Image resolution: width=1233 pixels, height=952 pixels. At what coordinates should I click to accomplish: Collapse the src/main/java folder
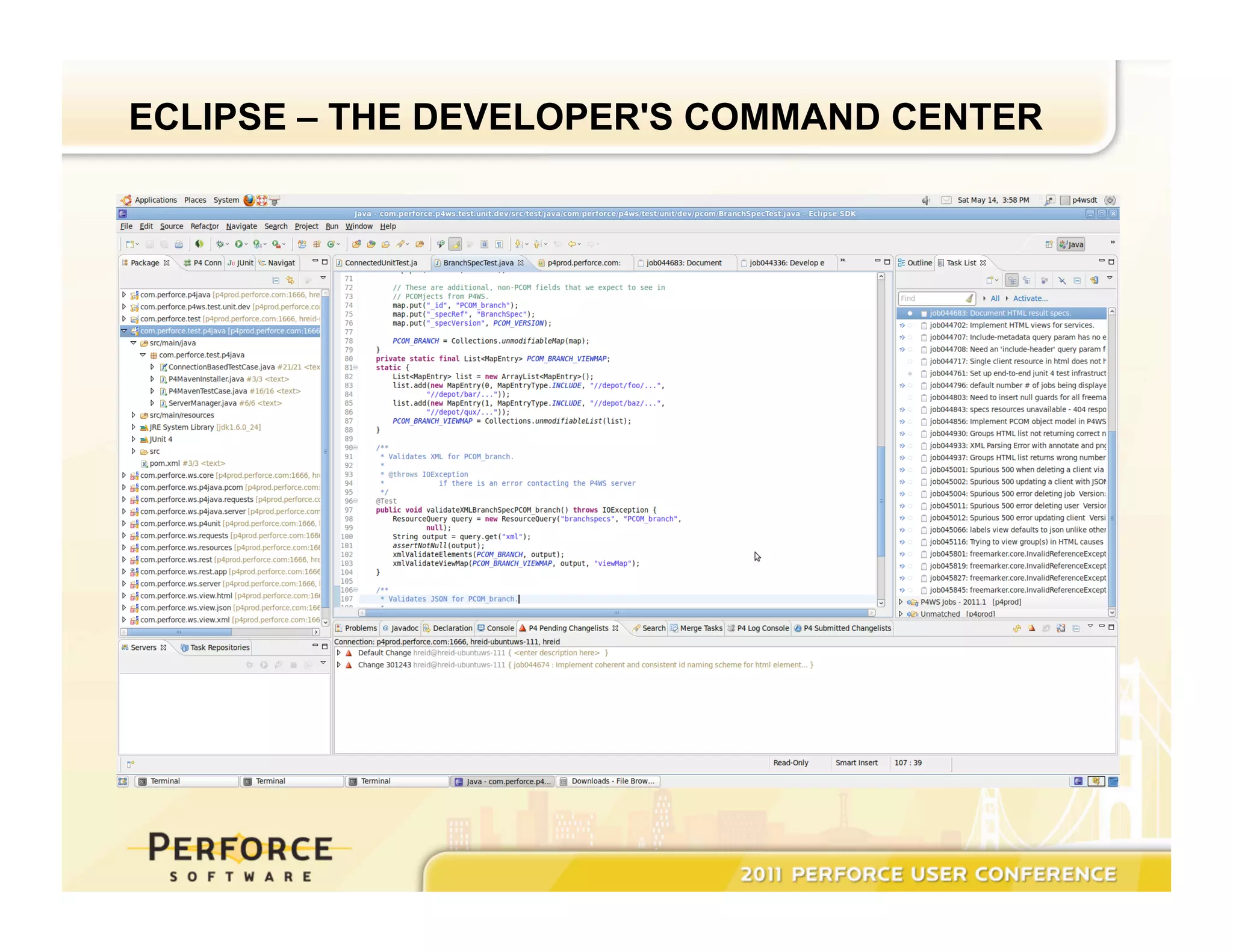click(133, 343)
